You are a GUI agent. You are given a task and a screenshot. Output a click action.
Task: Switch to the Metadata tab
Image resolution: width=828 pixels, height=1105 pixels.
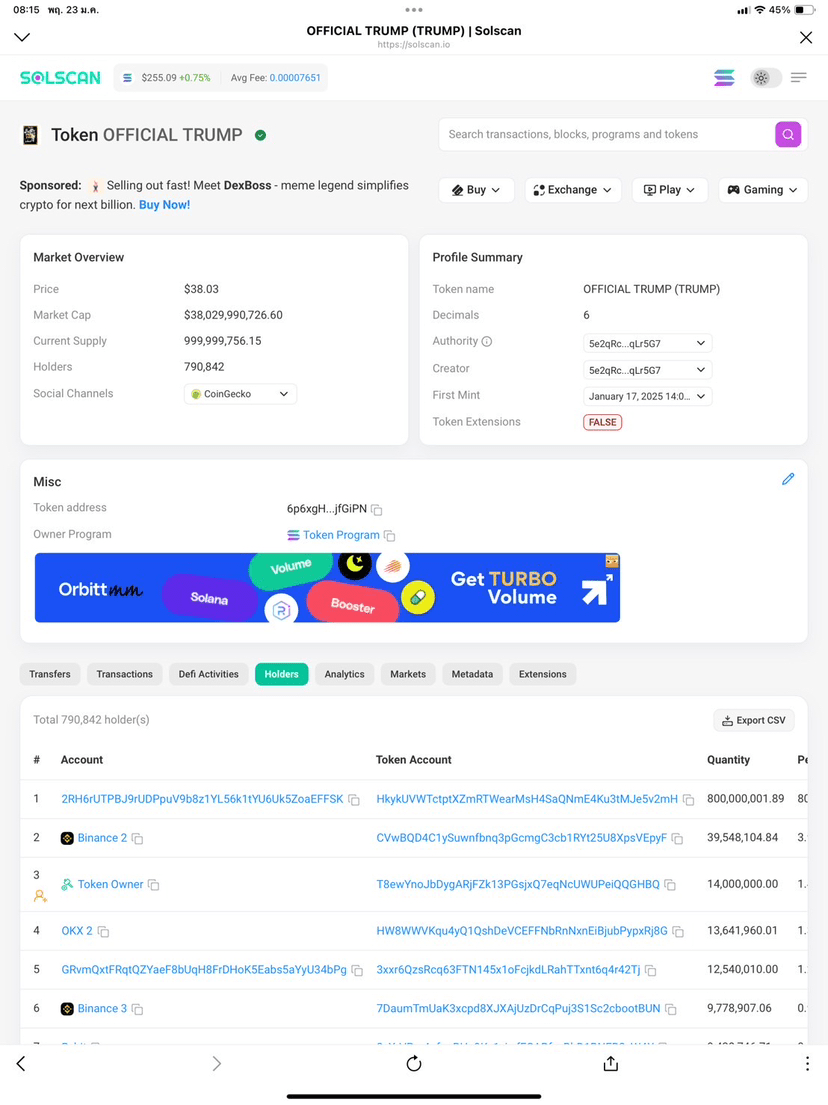coord(472,674)
